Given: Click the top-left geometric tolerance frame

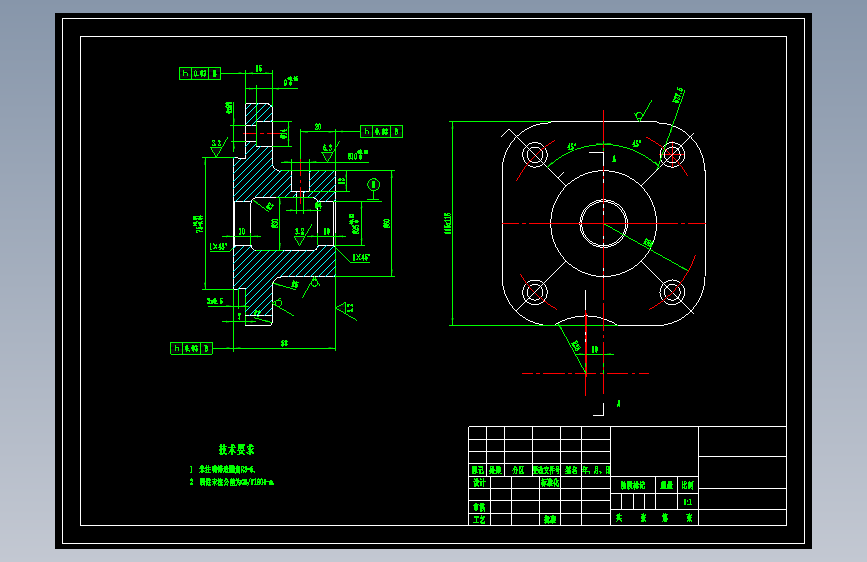Looking at the screenshot, I should pyautogui.click(x=200, y=73).
